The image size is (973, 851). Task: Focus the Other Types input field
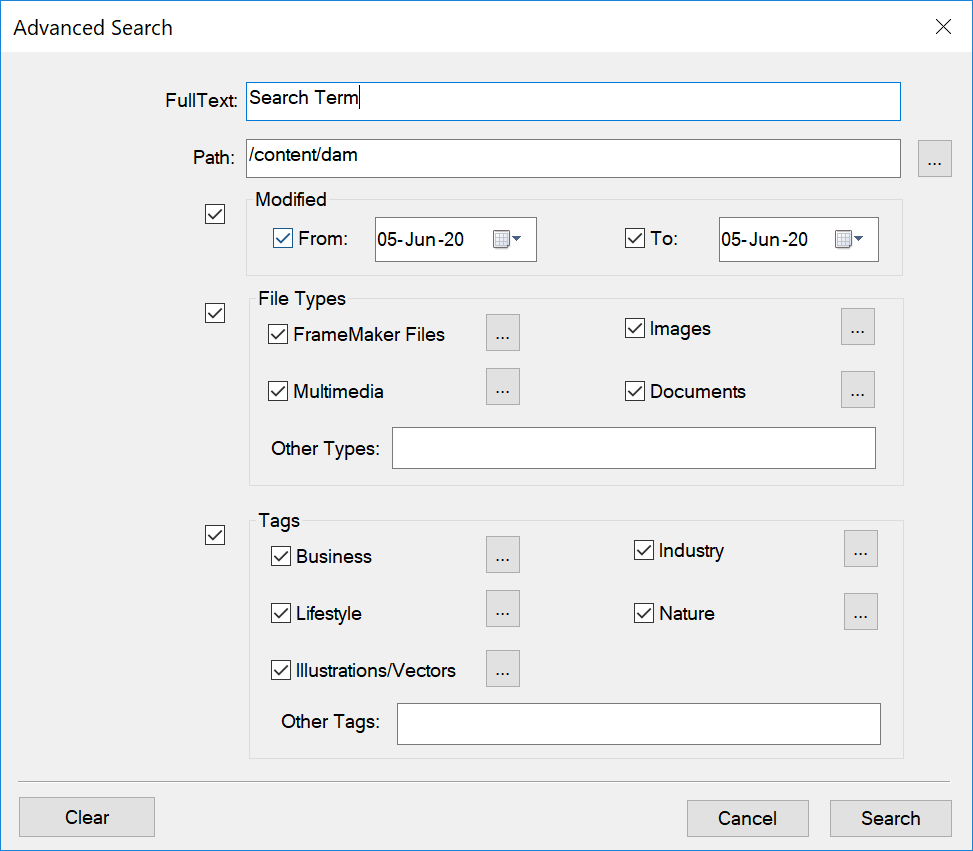click(634, 448)
